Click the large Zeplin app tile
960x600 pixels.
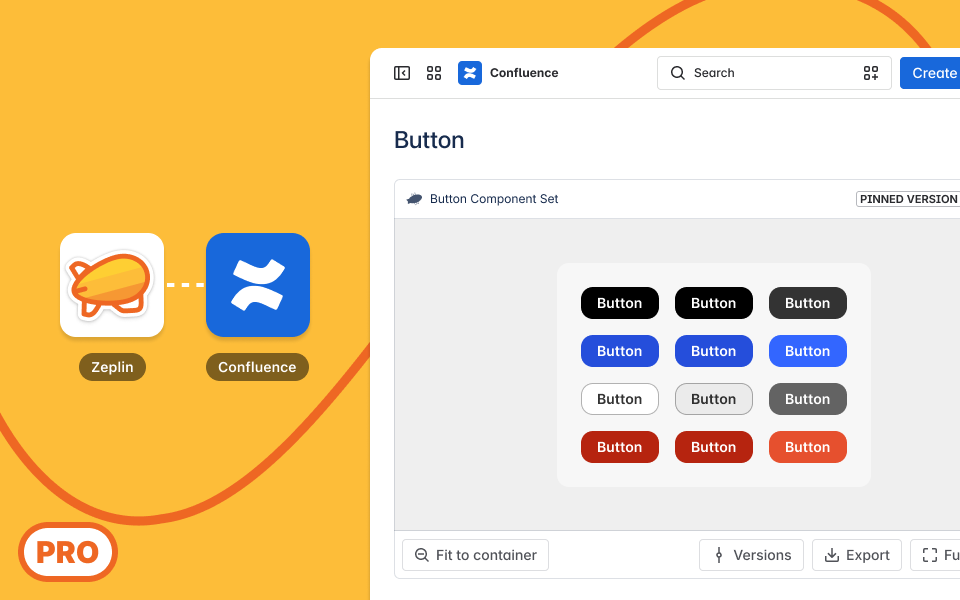[x=112, y=285]
